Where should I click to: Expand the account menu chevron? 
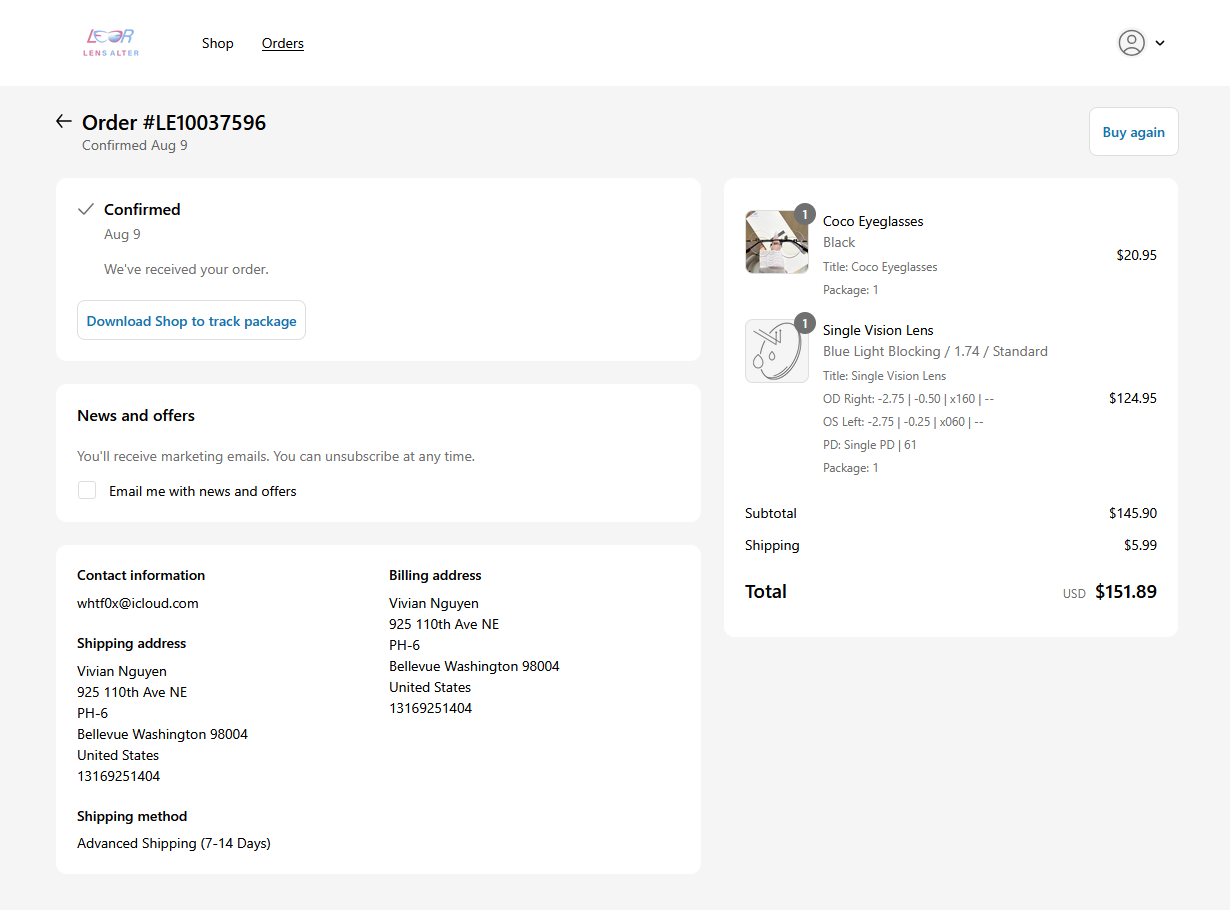1160,43
